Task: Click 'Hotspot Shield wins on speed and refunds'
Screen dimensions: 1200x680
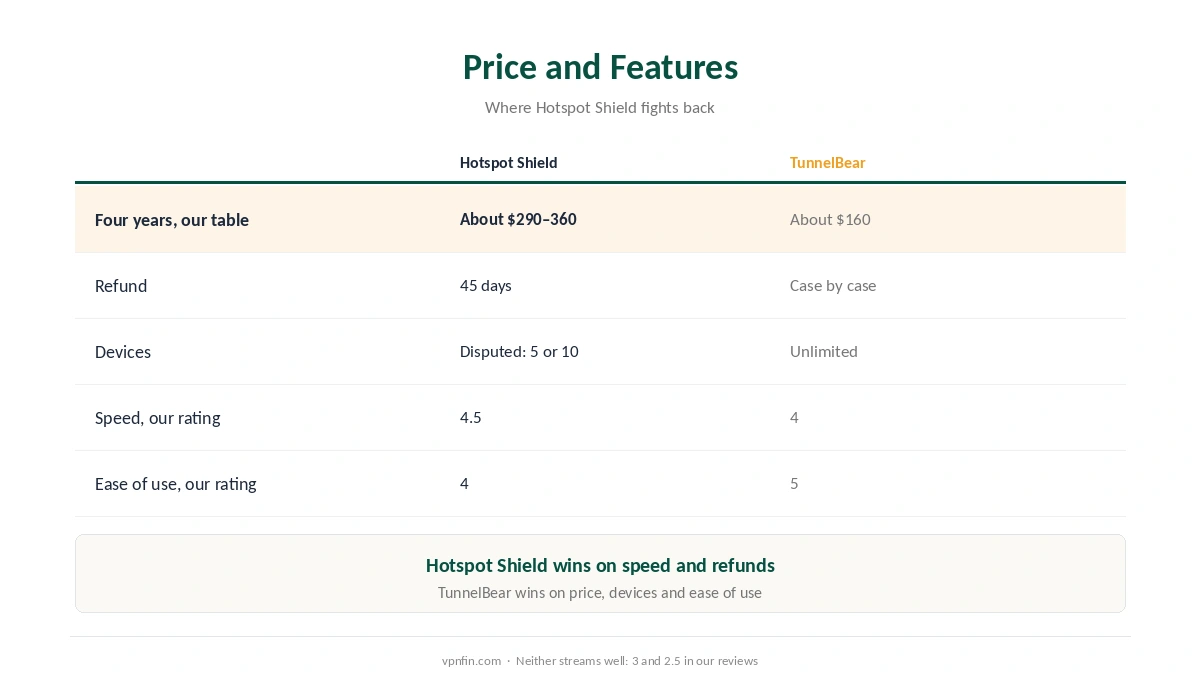Action: point(600,565)
